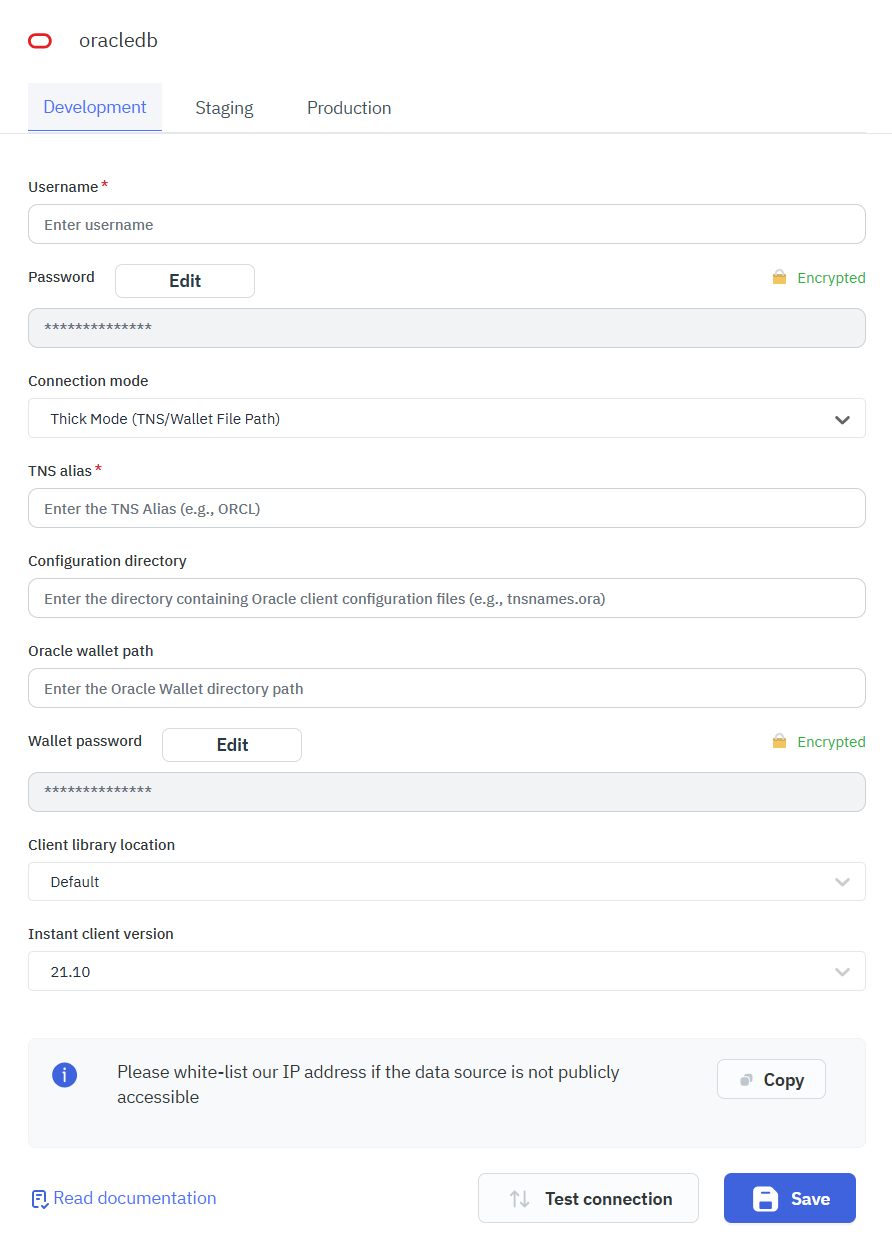Click the document icon beside Read documentation
Image resolution: width=892 pixels, height=1254 pixels.
click(x=40, y=1198)
